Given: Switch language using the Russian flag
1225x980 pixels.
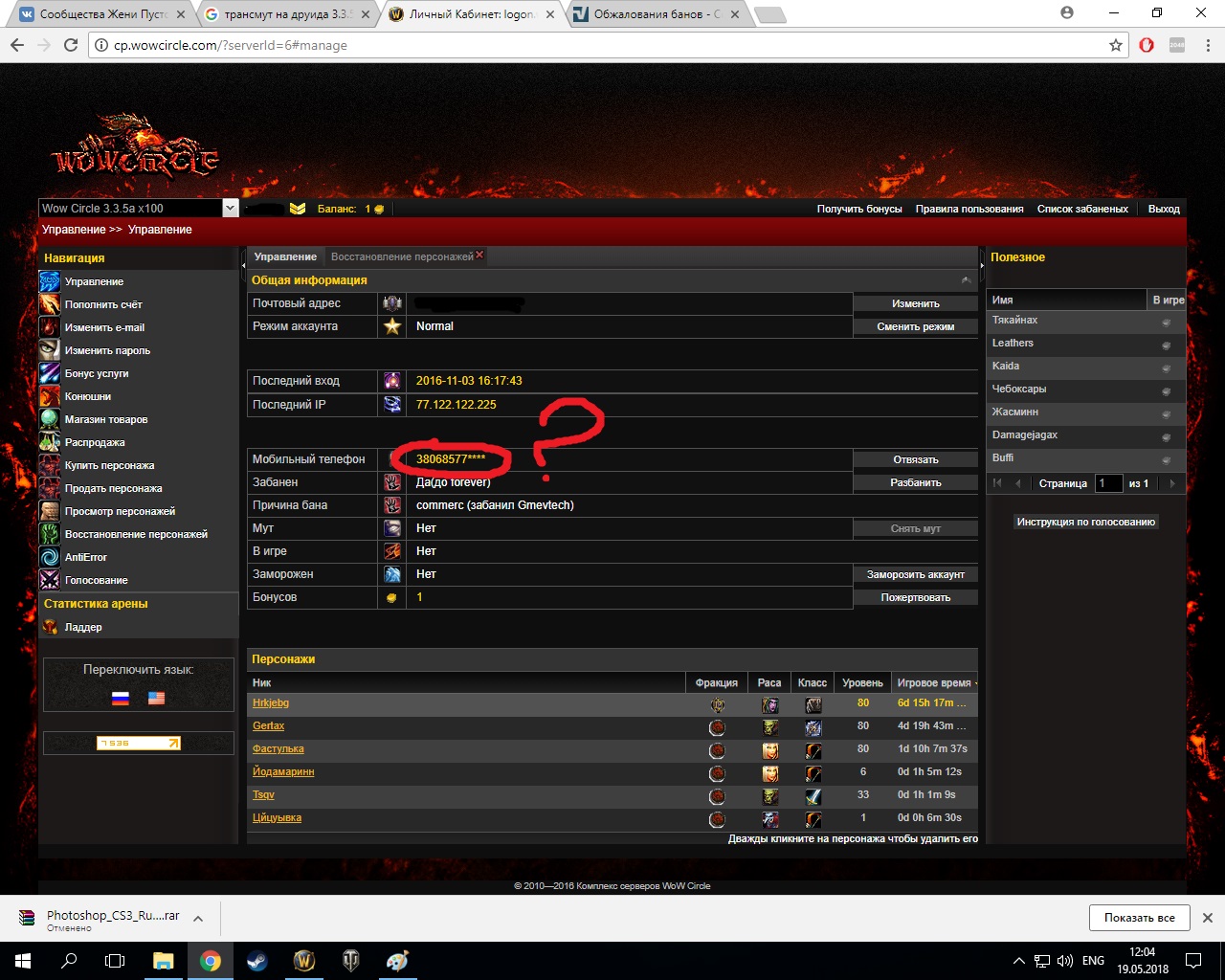Looking at the screenshot, I should point(121,699).
